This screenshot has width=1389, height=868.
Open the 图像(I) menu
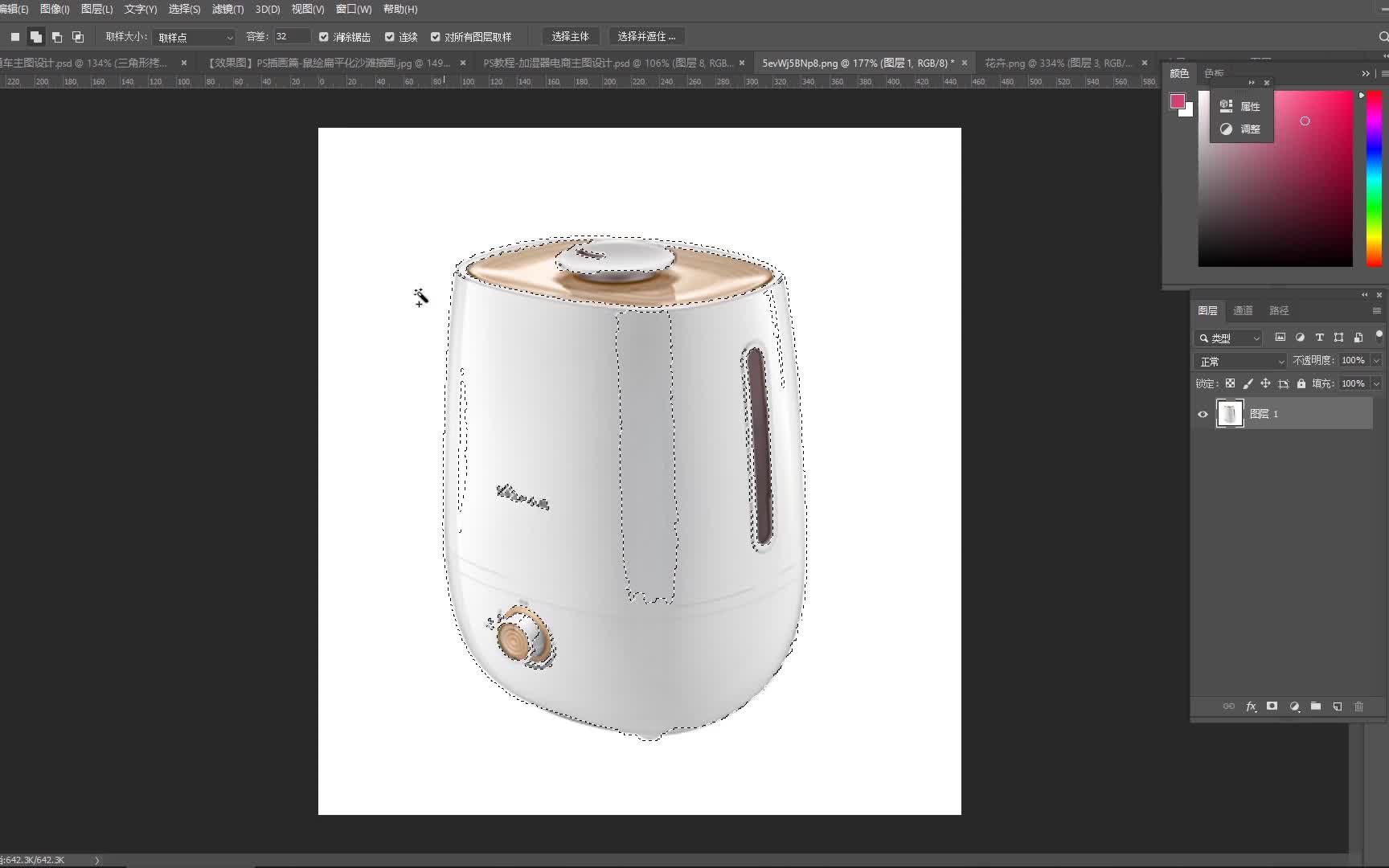[55, 9]
